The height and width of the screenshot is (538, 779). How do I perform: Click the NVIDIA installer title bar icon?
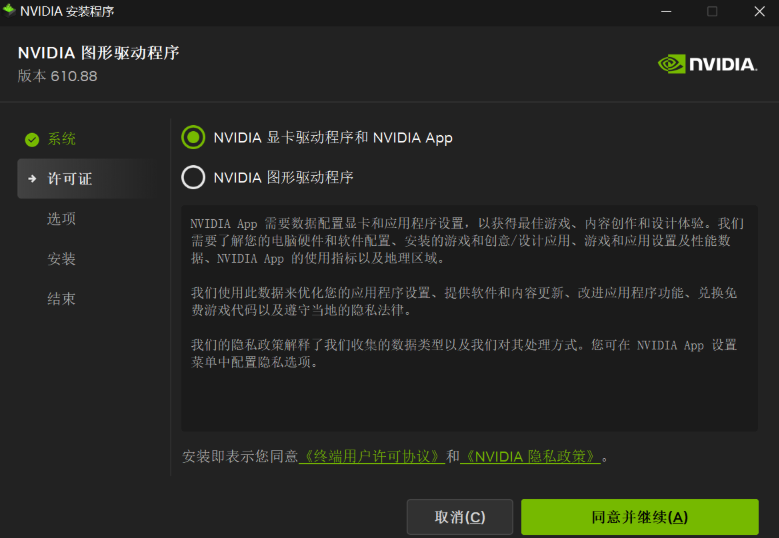[x=9, y=10]
